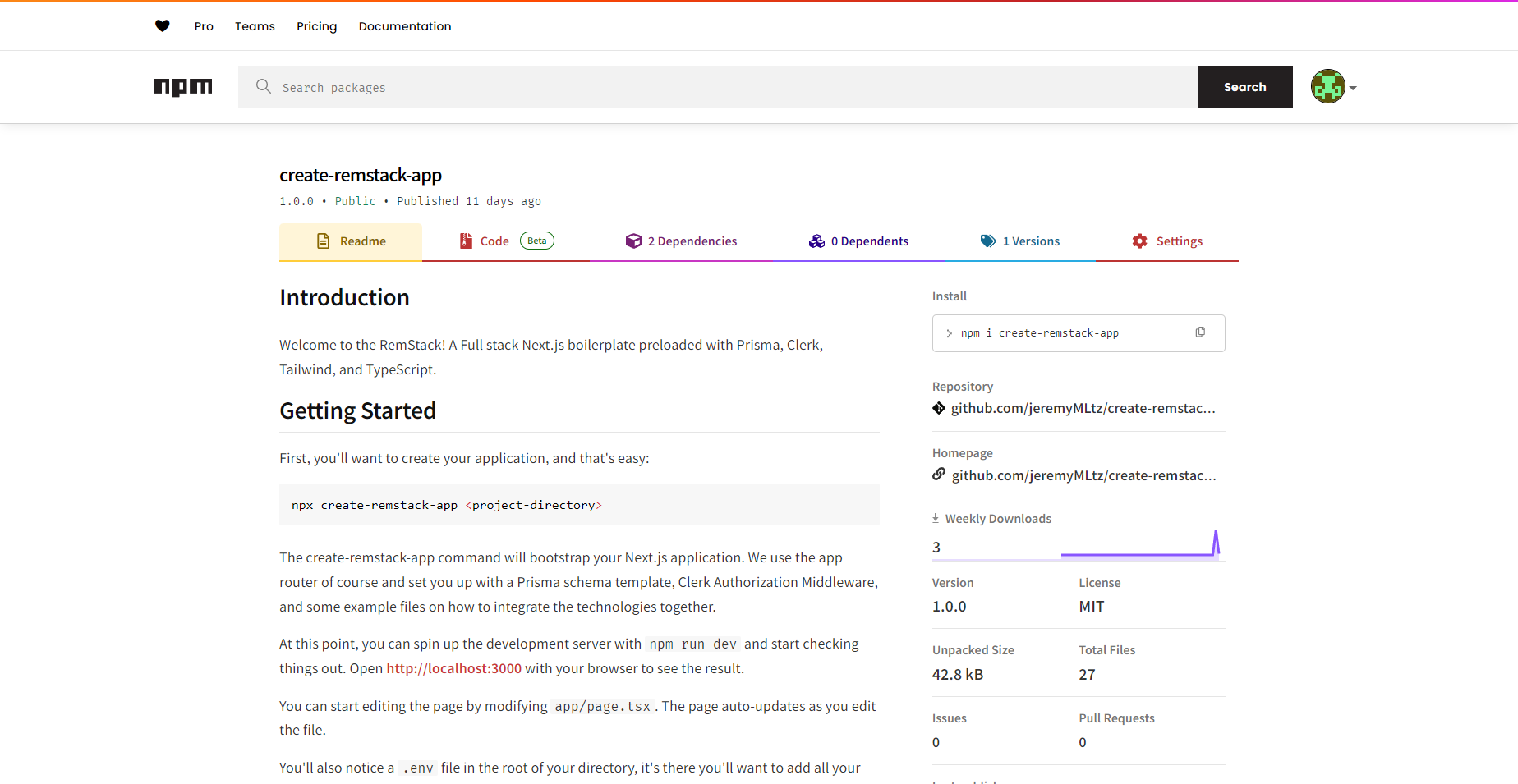Viewport: 1518px width, 784px height.
Task: Go to the npm logo home
Action: point(183,87)
